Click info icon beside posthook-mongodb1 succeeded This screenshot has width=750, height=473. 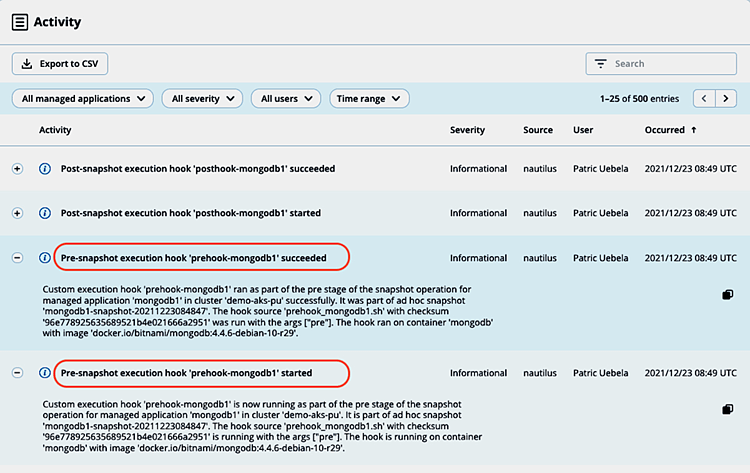click(x=44, y=169)
